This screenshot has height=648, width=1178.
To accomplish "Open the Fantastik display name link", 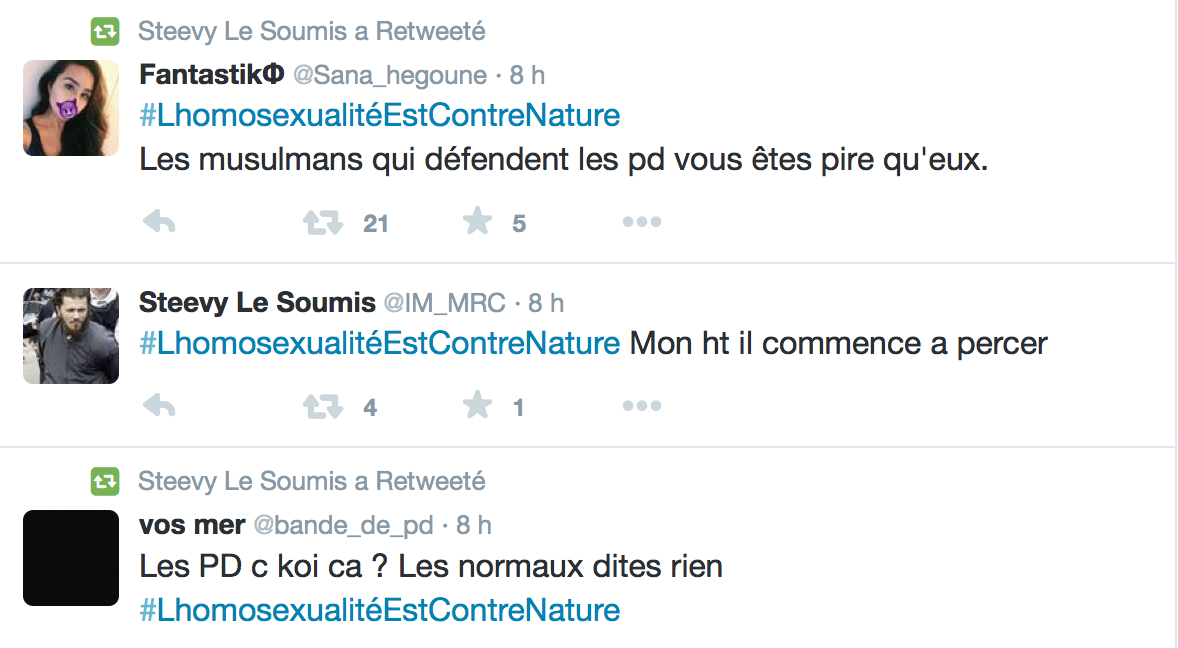I will point(212,75).
